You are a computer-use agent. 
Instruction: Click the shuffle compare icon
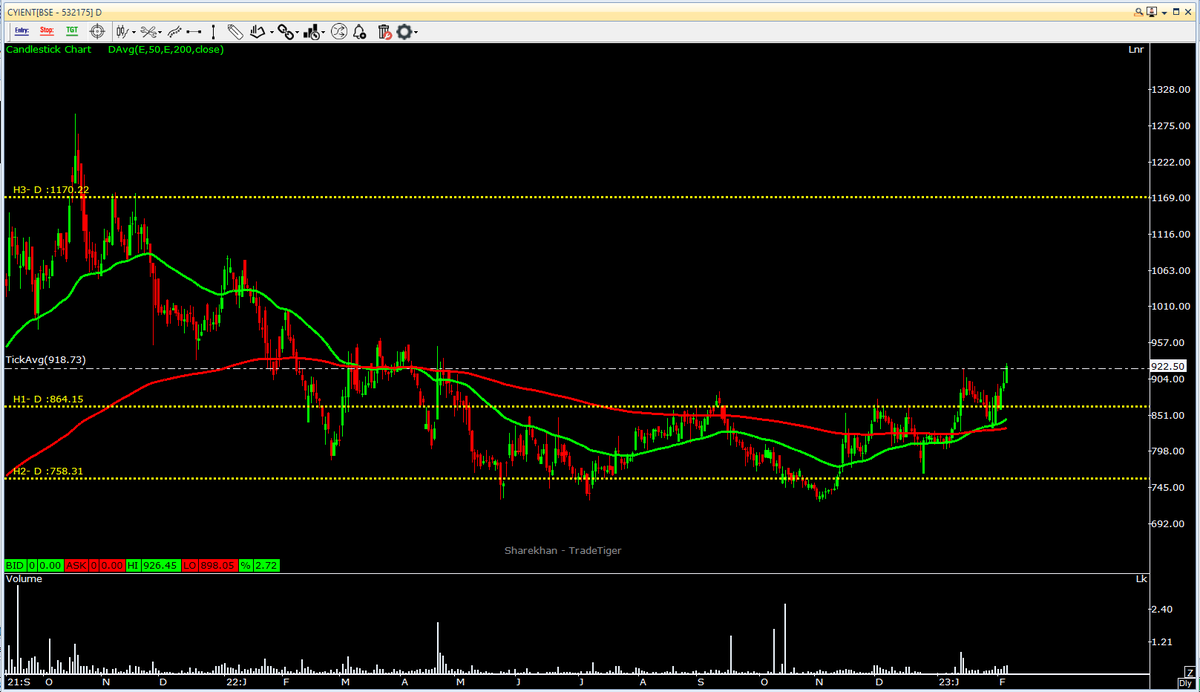click(339, 32)
